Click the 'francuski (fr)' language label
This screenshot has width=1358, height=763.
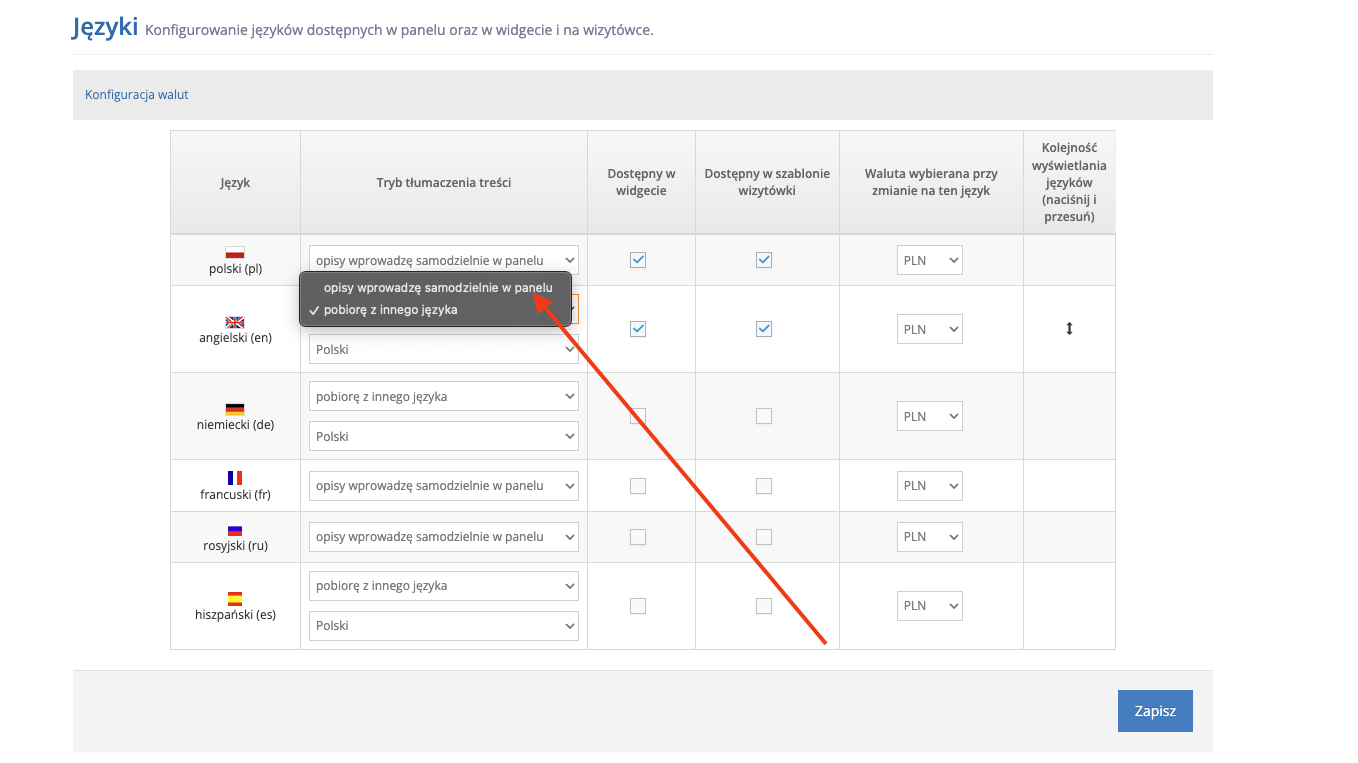[x=235, y=494]
